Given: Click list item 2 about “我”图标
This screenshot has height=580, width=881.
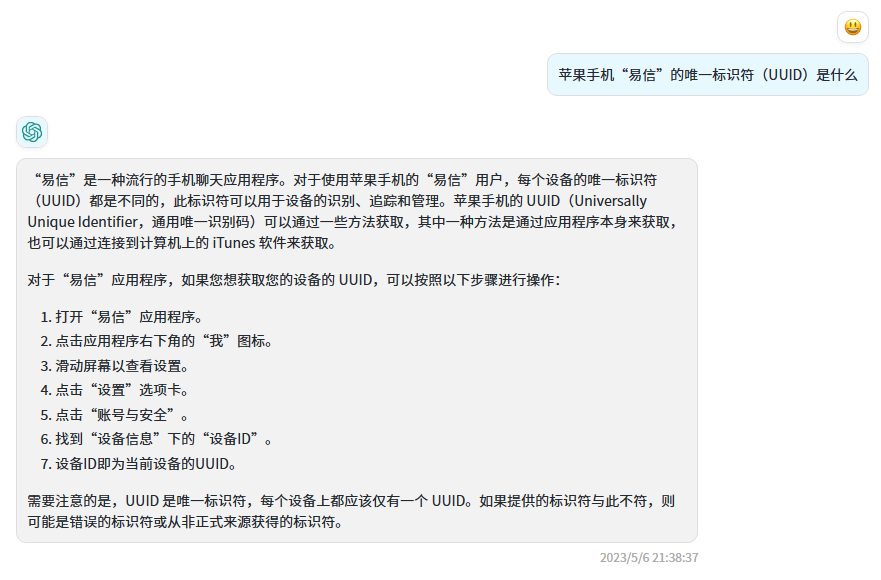Looking at the screenshot, I should click(x=156, y=341).
